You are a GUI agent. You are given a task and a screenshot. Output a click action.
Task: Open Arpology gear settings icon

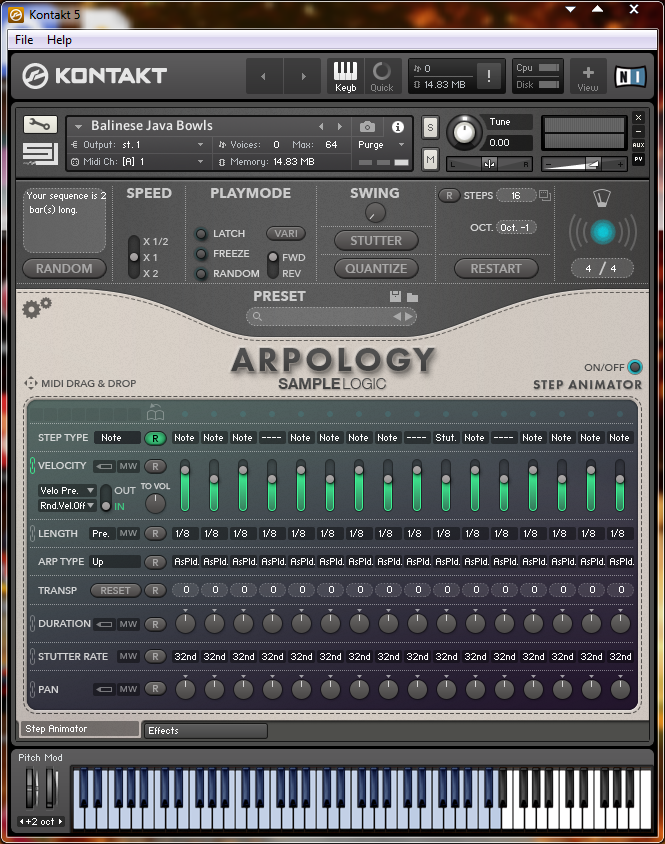pos(37,308)
